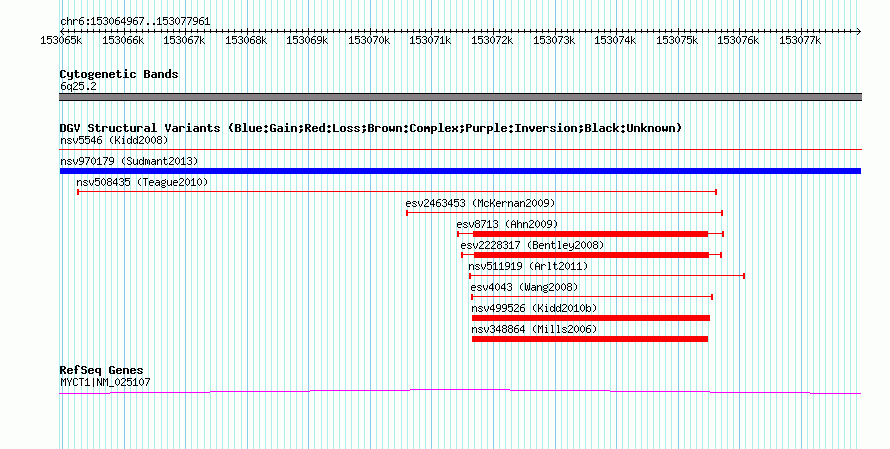Click the nsv348864 (Mills2006) label

[x=535, y=329]
